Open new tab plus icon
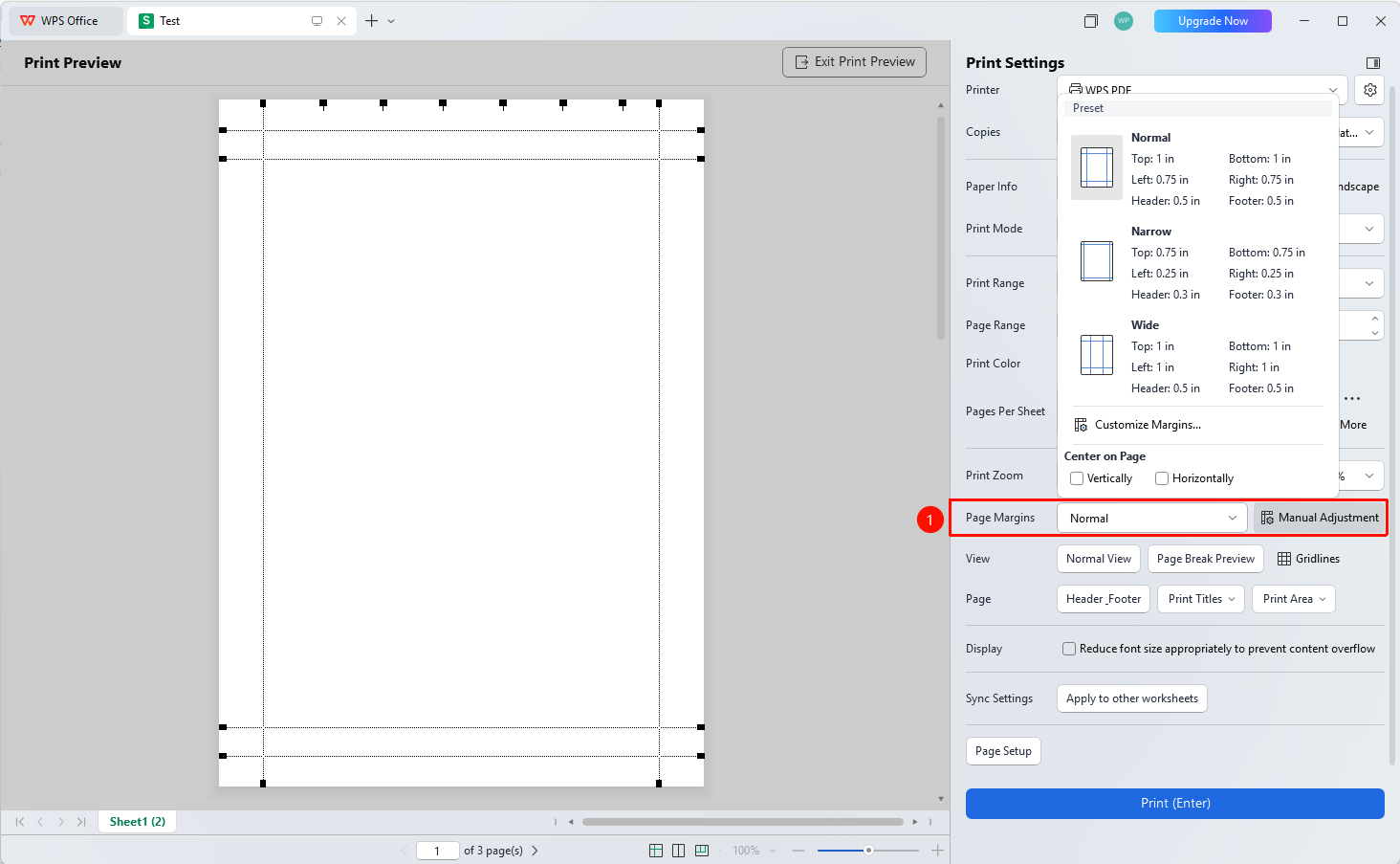The image size is (1400, 864). tap(372, 21)
